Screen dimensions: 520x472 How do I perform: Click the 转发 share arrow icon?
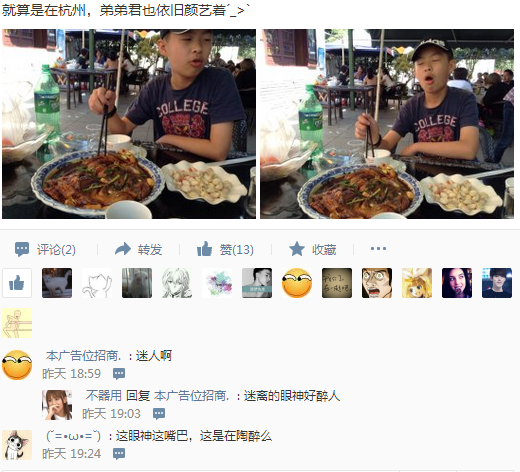[x=123, y=249]
